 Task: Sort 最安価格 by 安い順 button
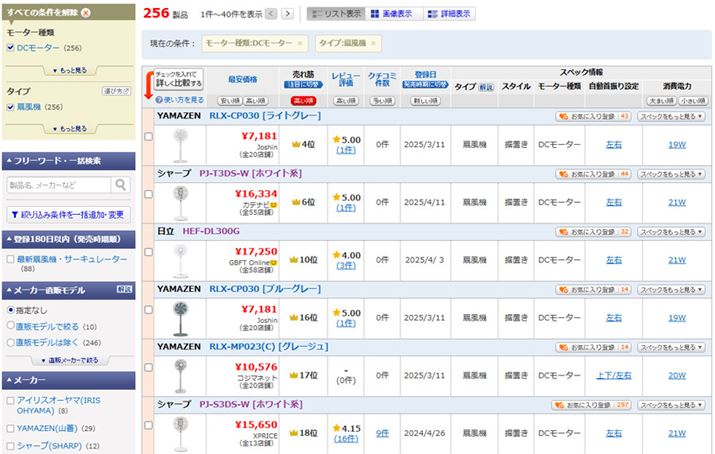tap(228, 100)
